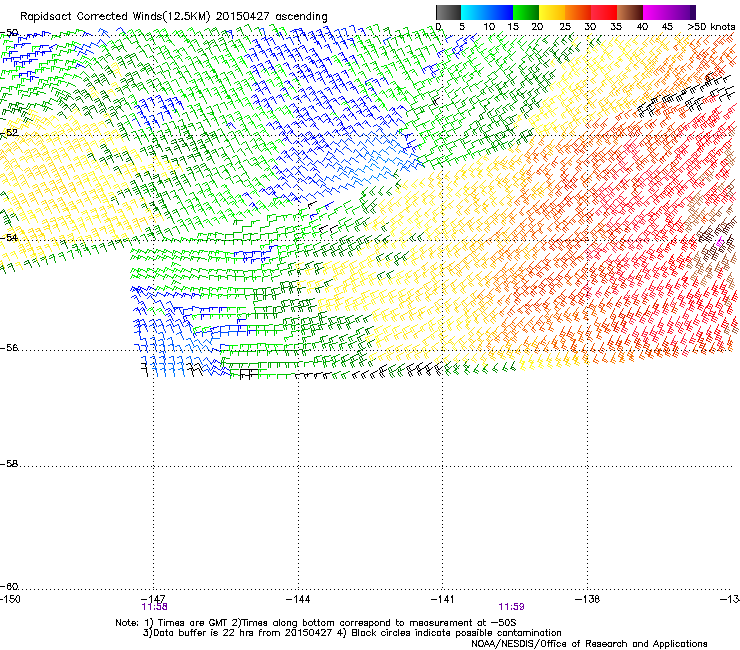Click the purple 11:59 time marker
The height and width of the screenshot is (650, 740).
point(512,607)
